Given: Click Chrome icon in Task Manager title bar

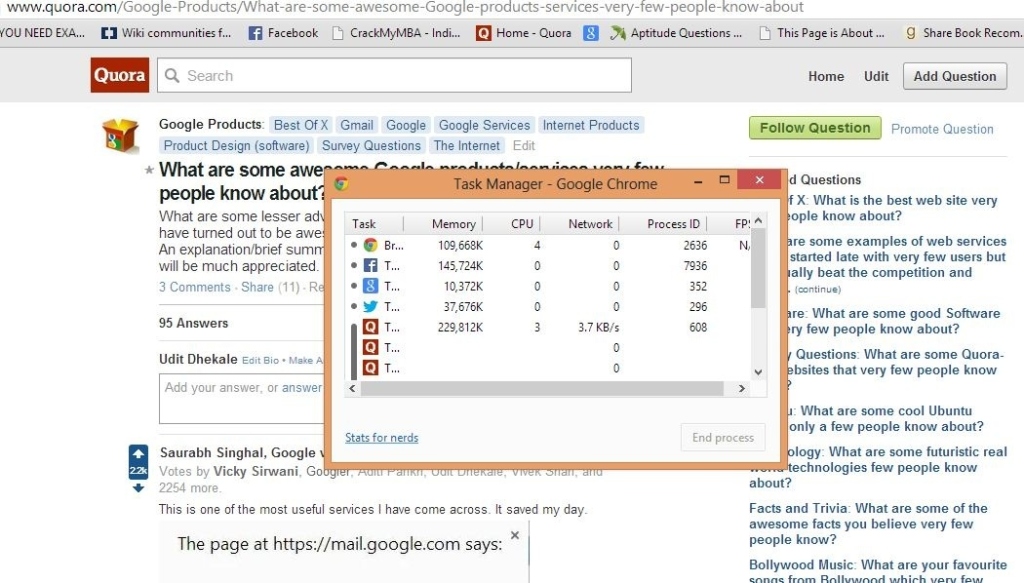Looking at the screenshot, I should point(341,183).
